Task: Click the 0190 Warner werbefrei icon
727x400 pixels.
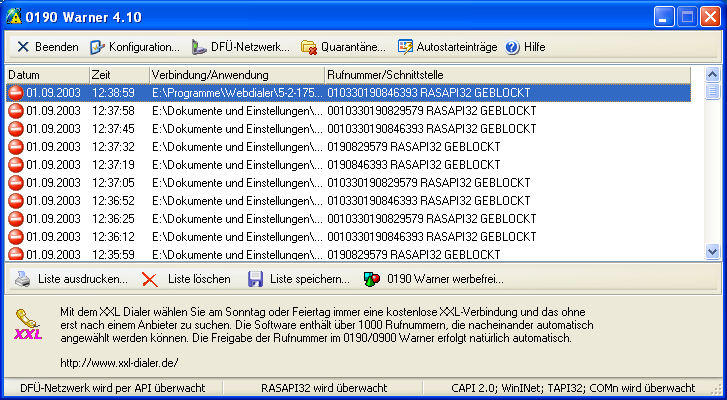Action: (x=372, y=279)
